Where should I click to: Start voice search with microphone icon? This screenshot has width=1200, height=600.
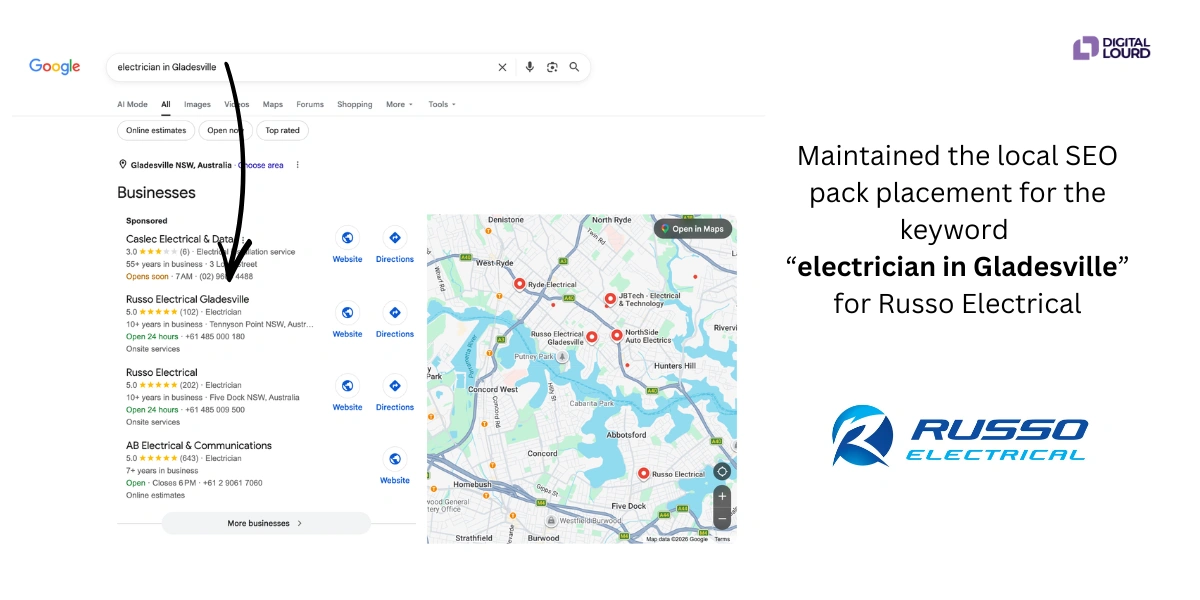click(530, 67)
